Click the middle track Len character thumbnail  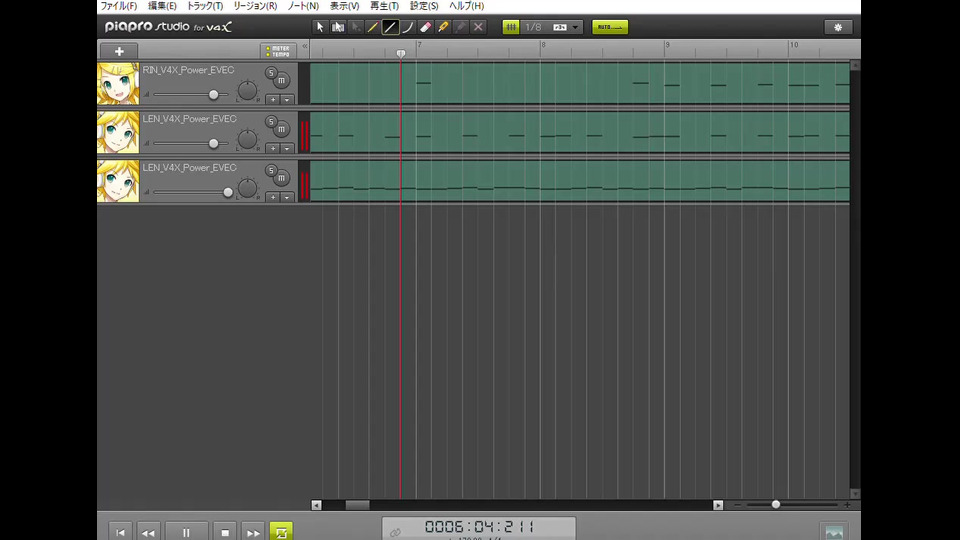pos(118,132)
